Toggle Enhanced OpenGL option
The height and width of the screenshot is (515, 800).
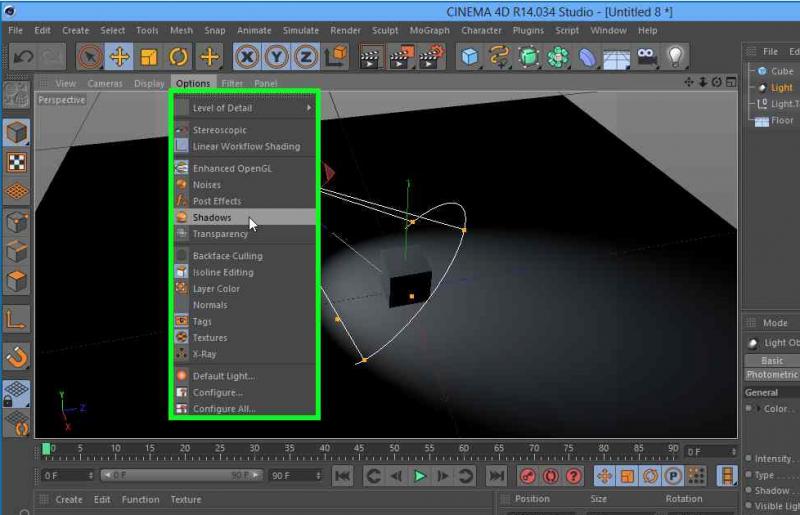pyautogui.click(x=244, y=168)
